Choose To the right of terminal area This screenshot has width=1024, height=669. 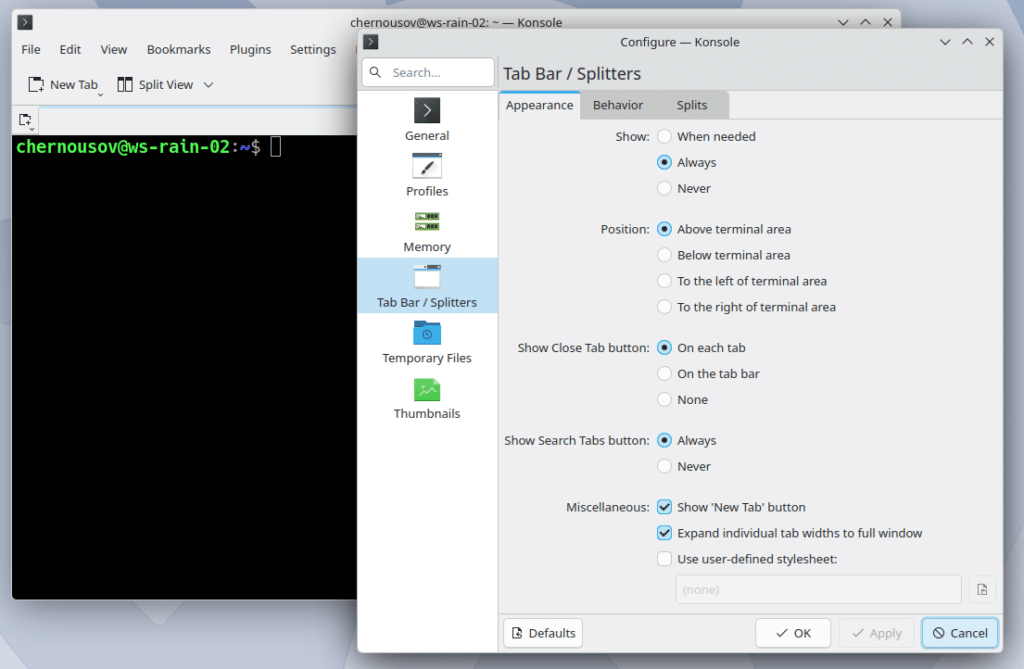tap(746, 308)
